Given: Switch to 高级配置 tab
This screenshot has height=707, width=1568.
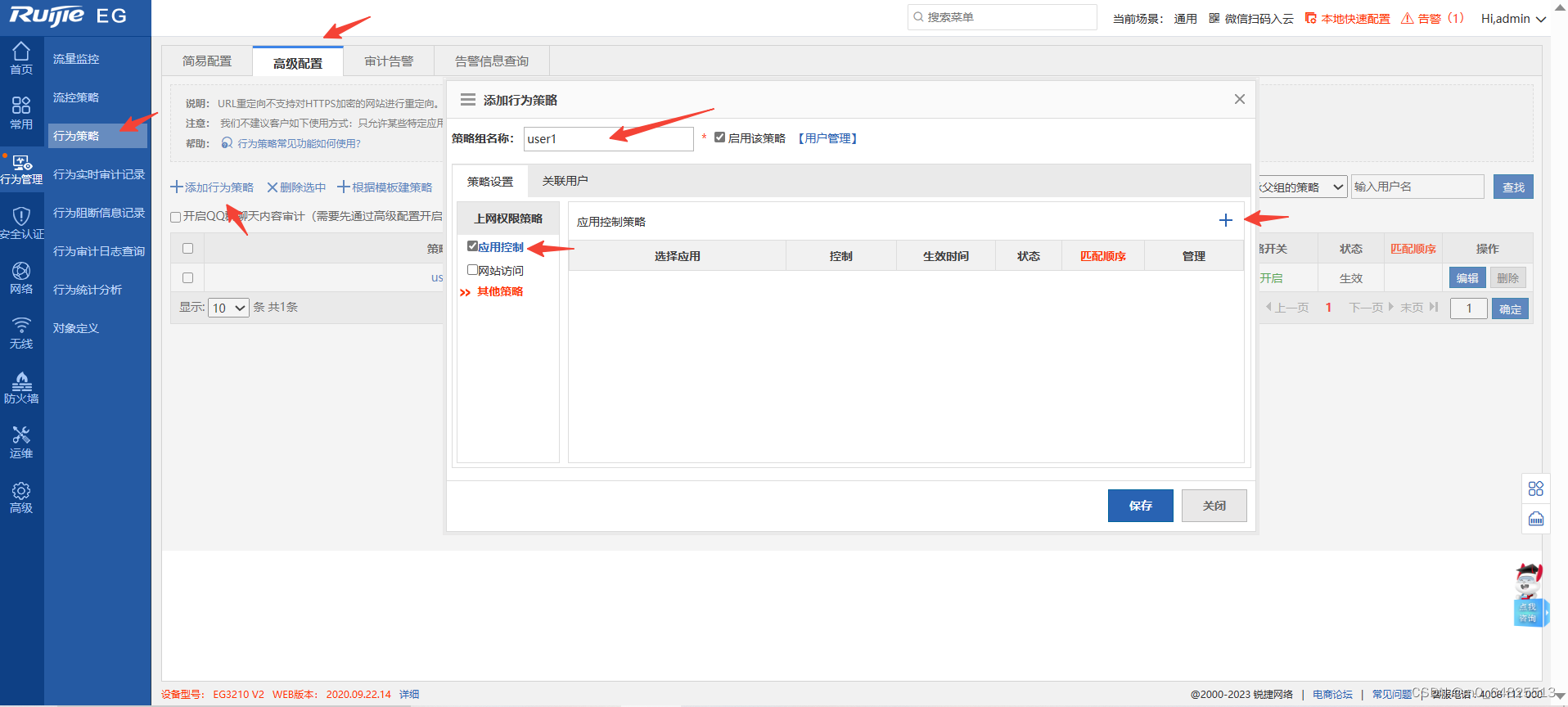Looking at the screenshot, I should click(x=298, y=62).
